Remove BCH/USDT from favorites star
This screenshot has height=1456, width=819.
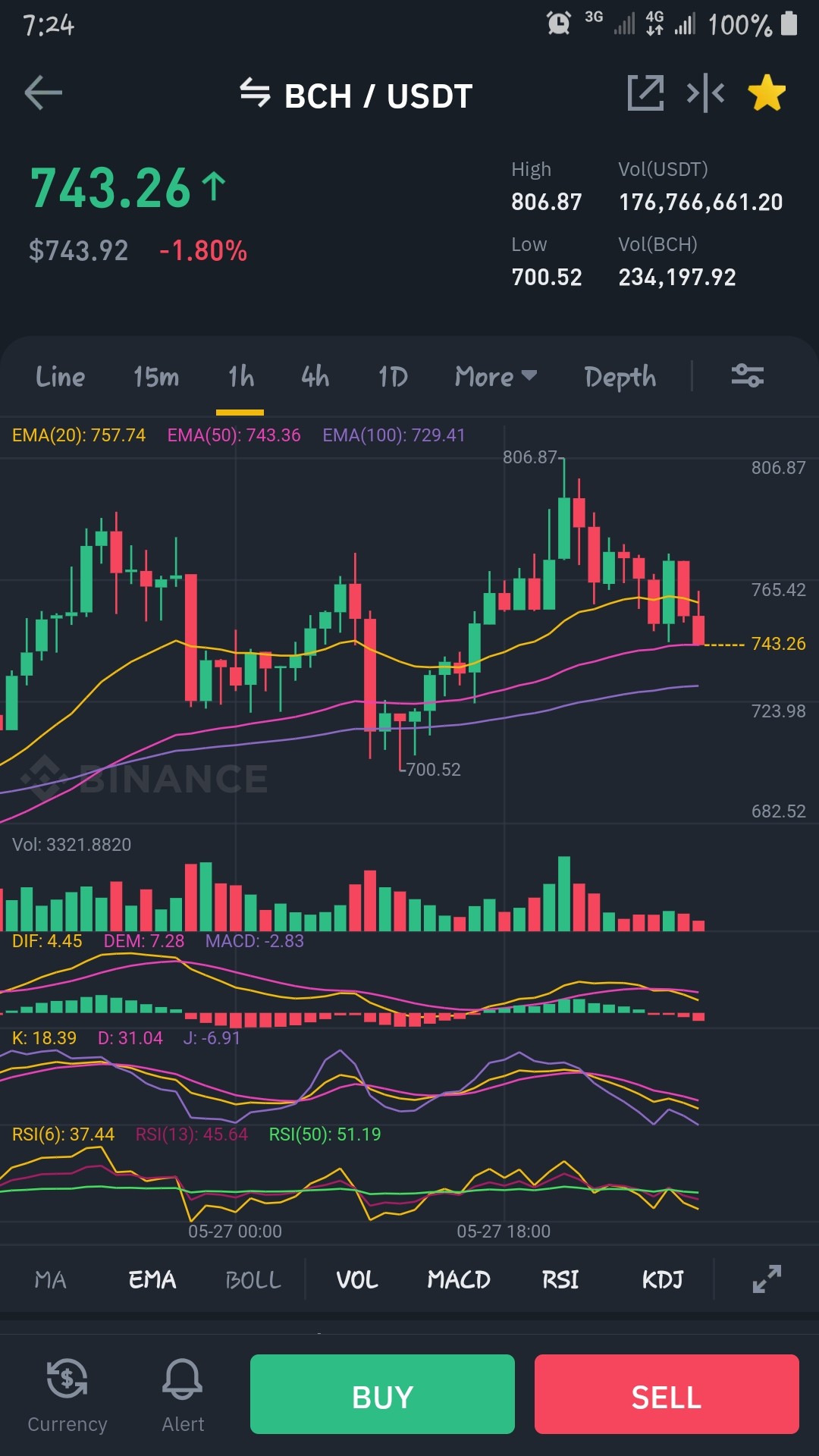click(767, 93)
